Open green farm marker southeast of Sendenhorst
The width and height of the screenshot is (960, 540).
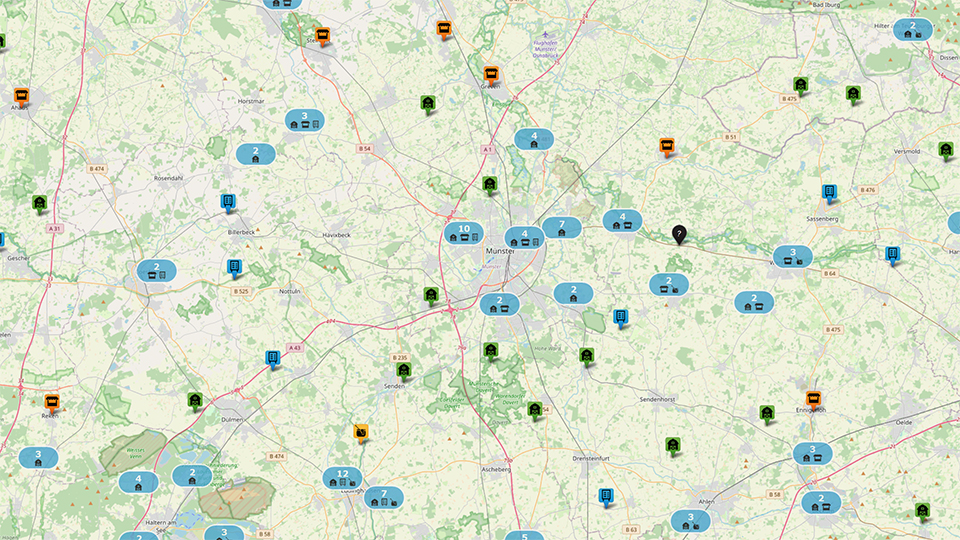[673, 446]
